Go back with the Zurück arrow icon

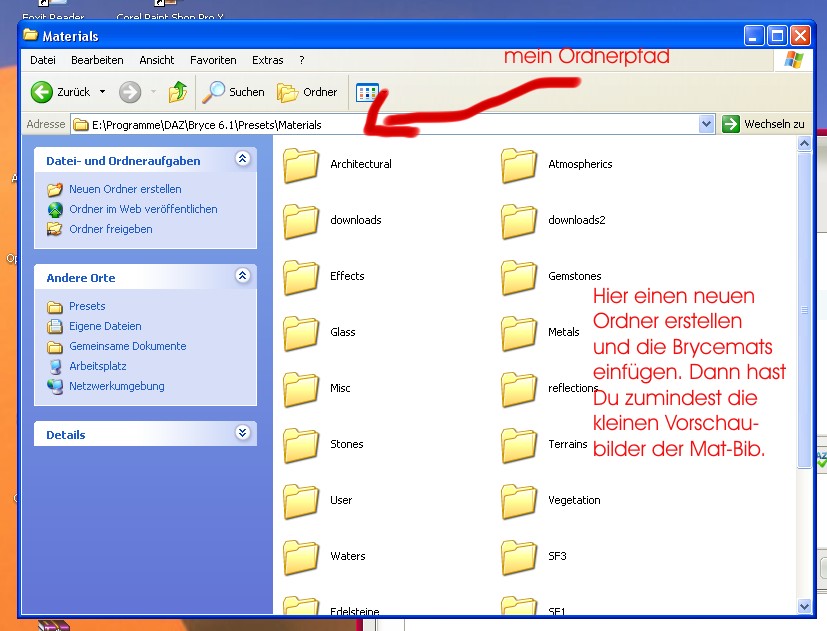(41, 92)
